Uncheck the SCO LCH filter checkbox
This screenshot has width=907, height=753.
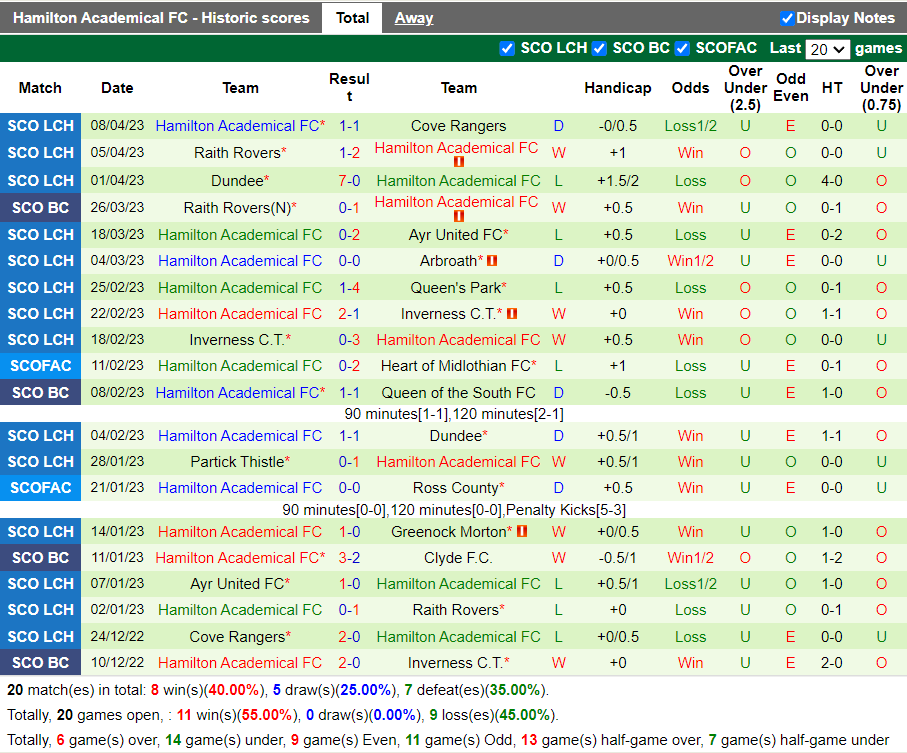[x=508, y=48]
